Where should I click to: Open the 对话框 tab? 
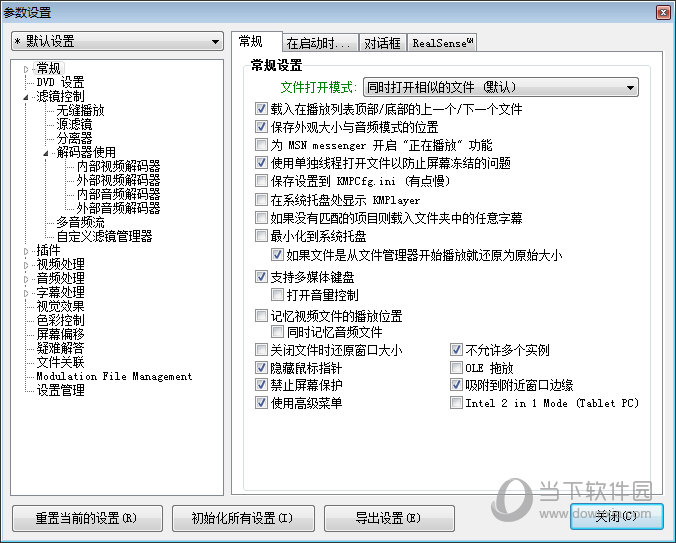pyautogui.click(x=382, y=44)
